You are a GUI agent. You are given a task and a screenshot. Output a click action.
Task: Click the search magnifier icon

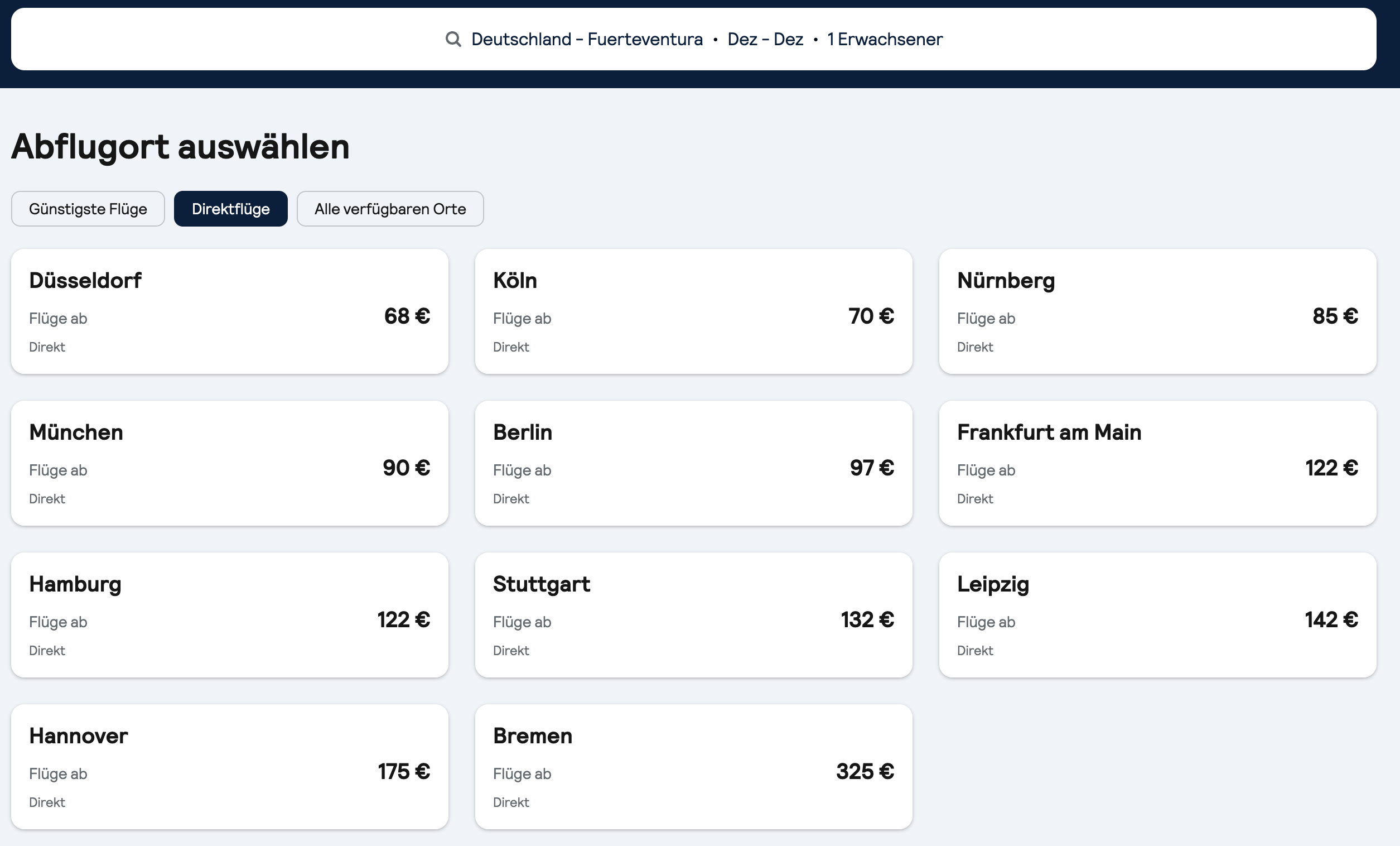pyautogui.click(x=453, y=39)
